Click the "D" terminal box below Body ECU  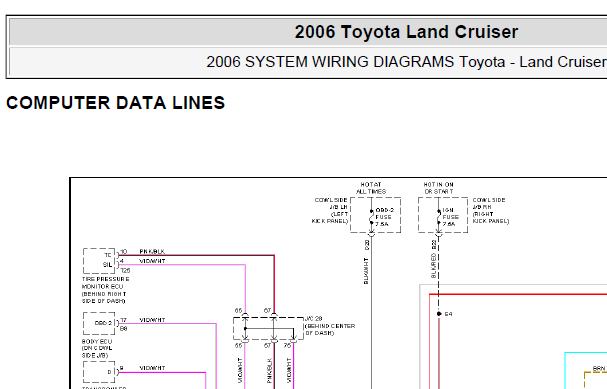[99, 372]
